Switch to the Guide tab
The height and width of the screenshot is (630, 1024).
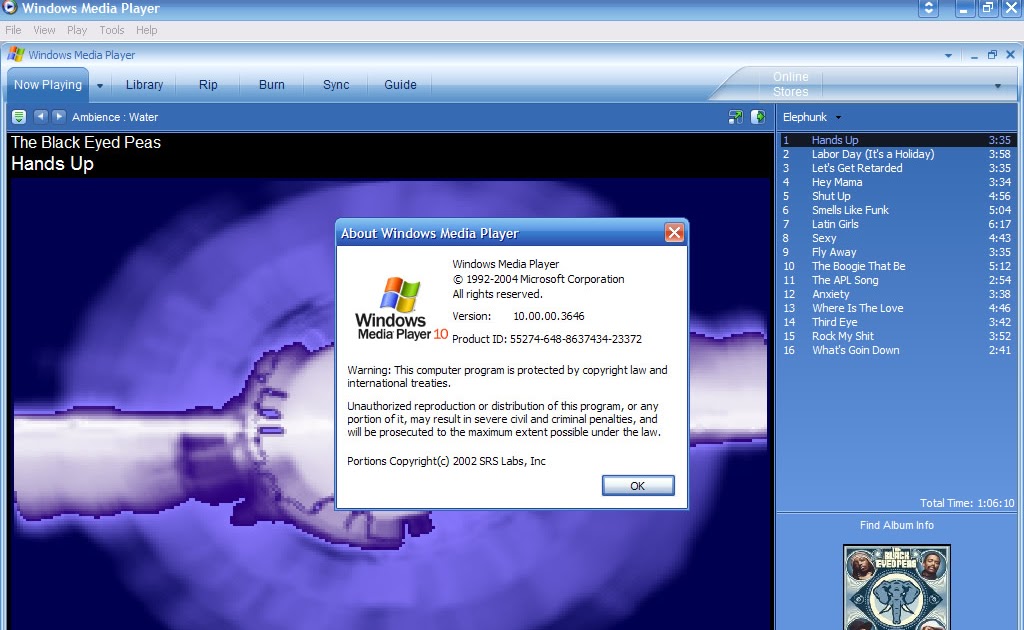click(400, 85)
